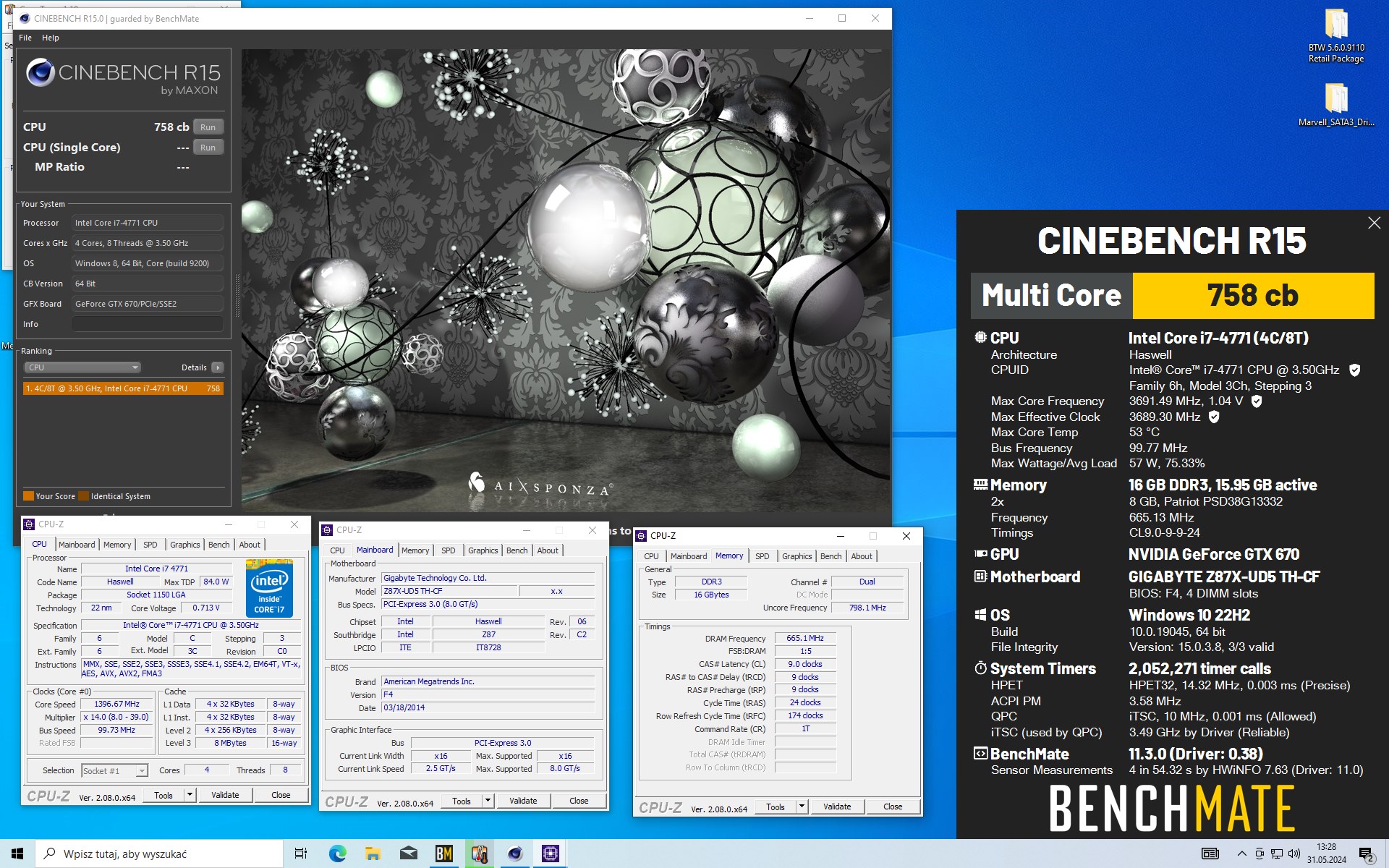Select ranking entry Intel Core i7-4771 758
Viewport: 1389px width, 868px height.
click(123, 388)
